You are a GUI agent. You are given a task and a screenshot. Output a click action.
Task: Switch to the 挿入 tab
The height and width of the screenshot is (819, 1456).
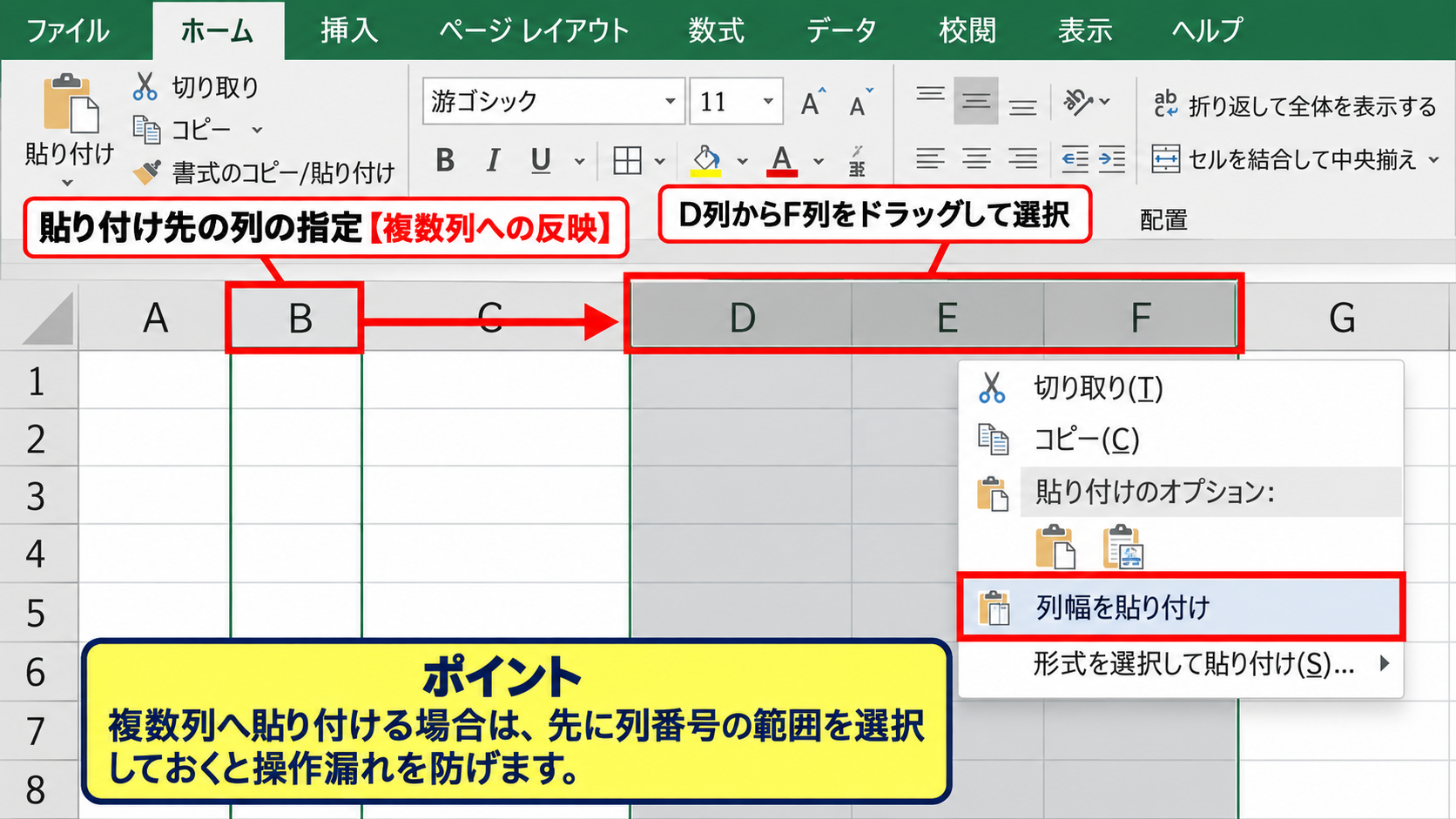[x=348, y=30]
